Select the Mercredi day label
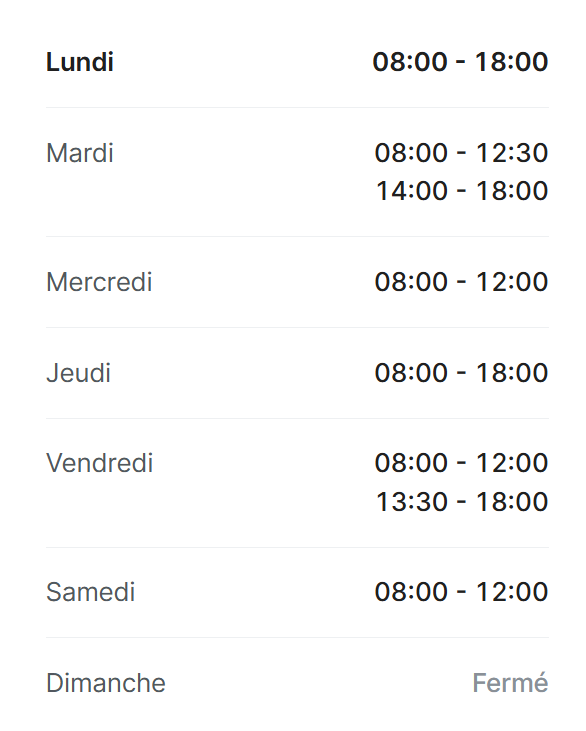586x731 pixels. click(x=99, y=282)
